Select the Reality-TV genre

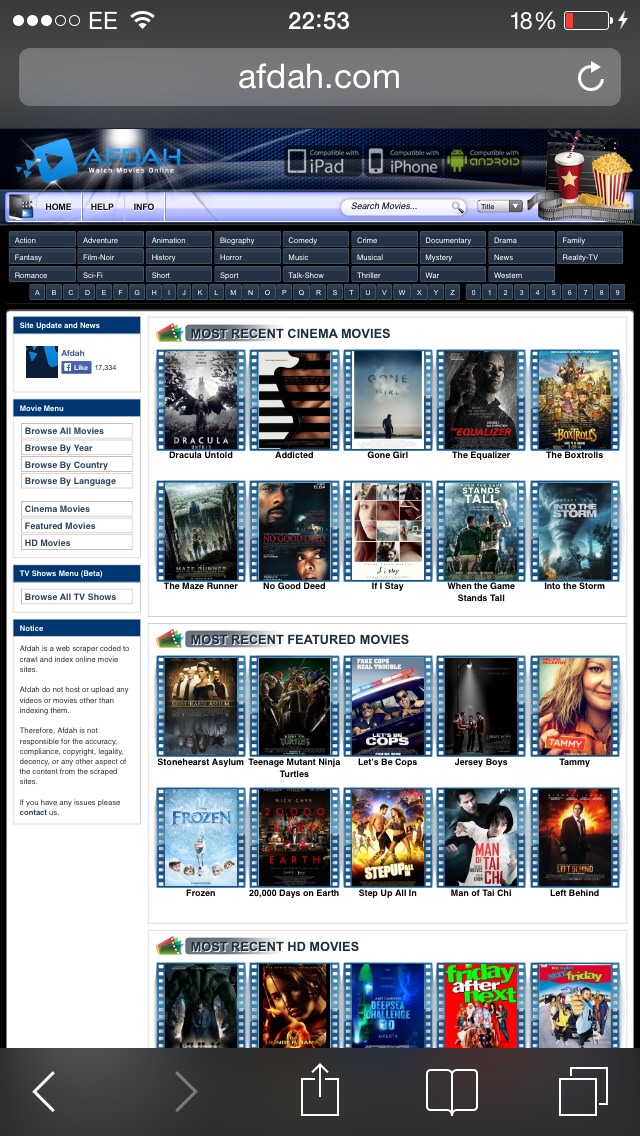click(x=589, y=257)
